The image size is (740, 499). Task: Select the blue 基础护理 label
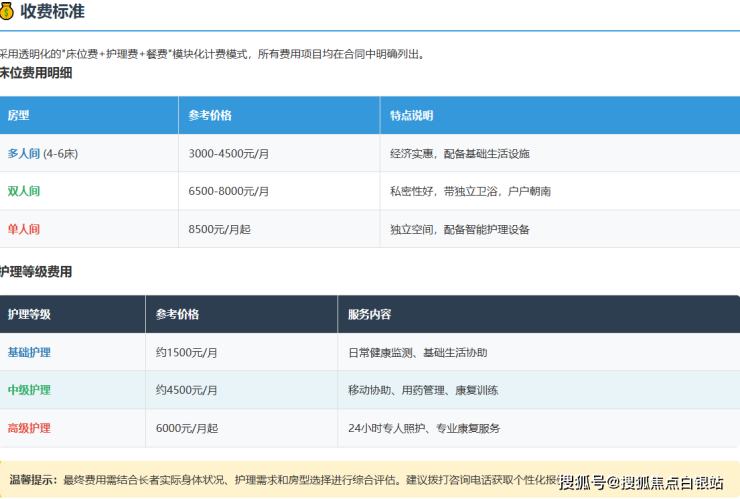(29, 353)
